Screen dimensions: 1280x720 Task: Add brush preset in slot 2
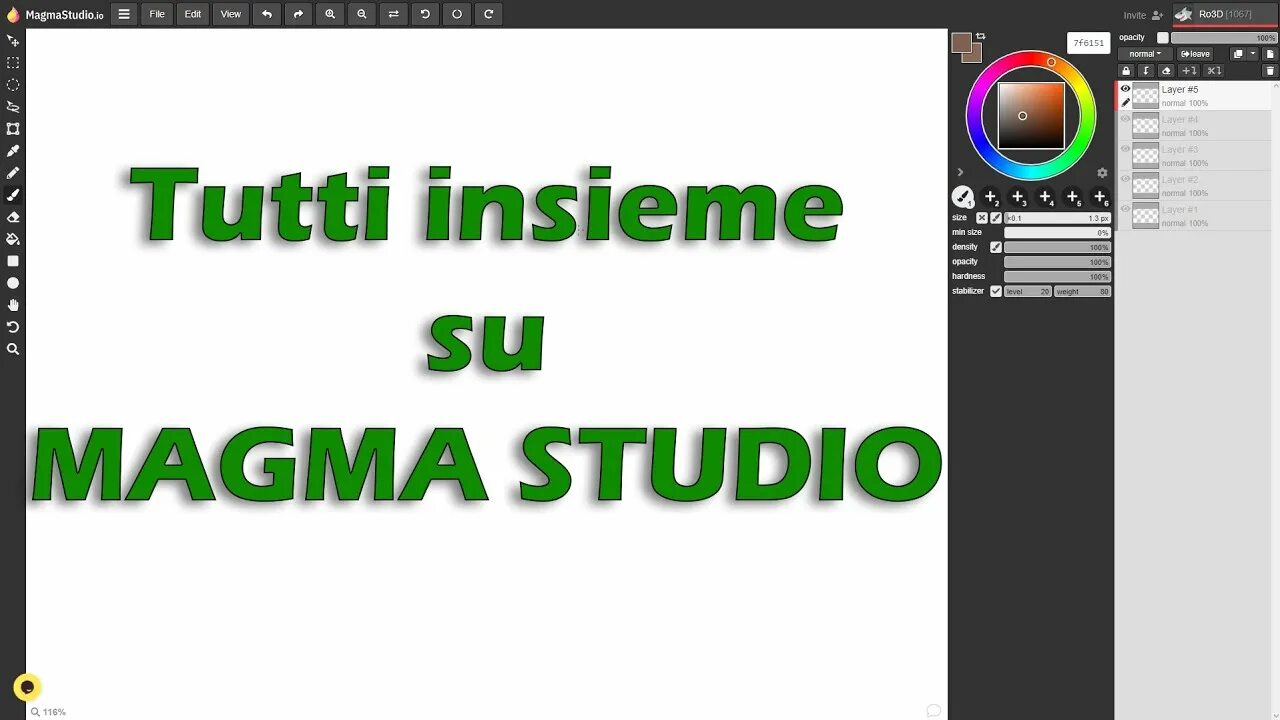click(991, 197)
